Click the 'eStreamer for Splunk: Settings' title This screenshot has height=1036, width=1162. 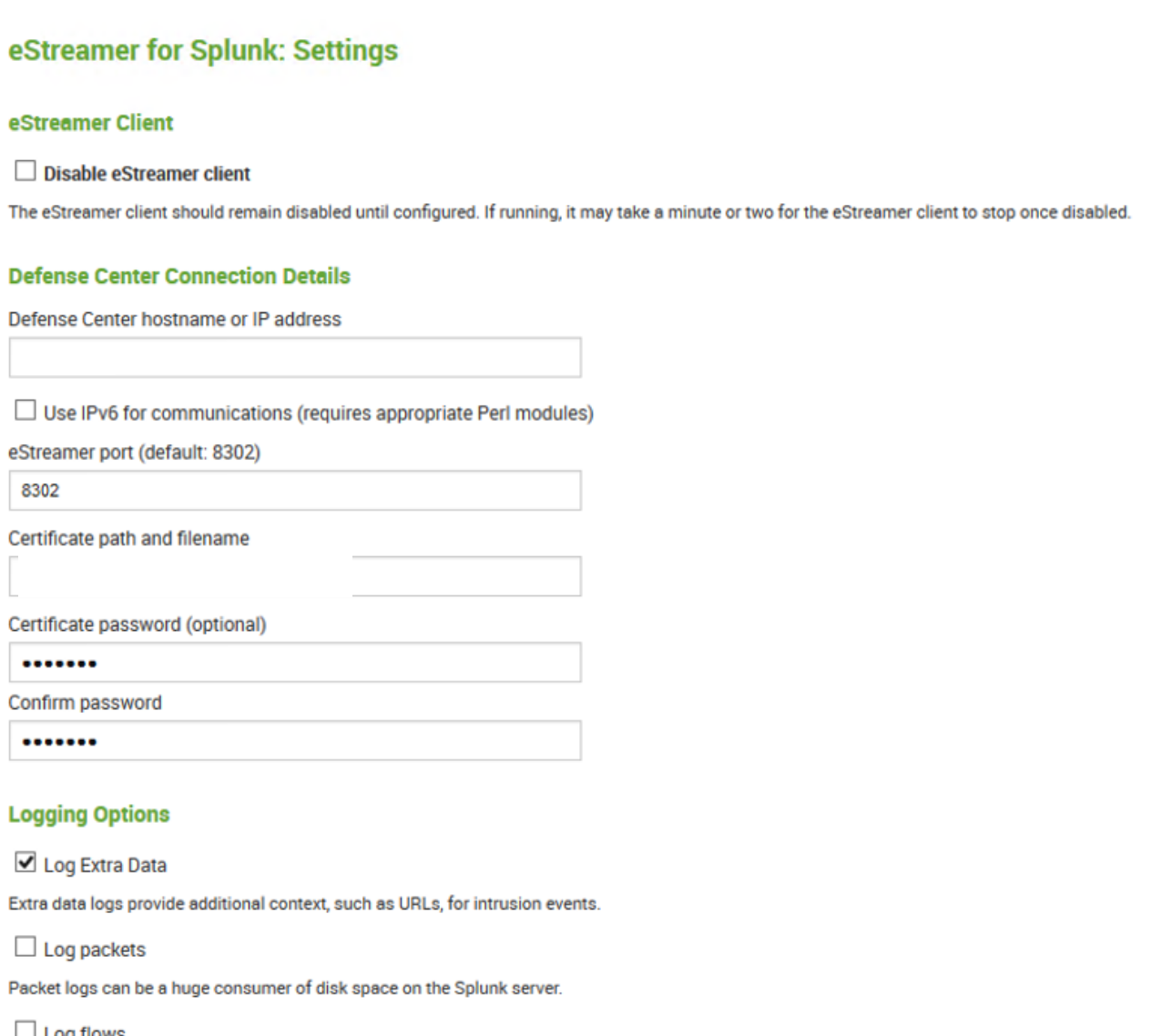203,51
